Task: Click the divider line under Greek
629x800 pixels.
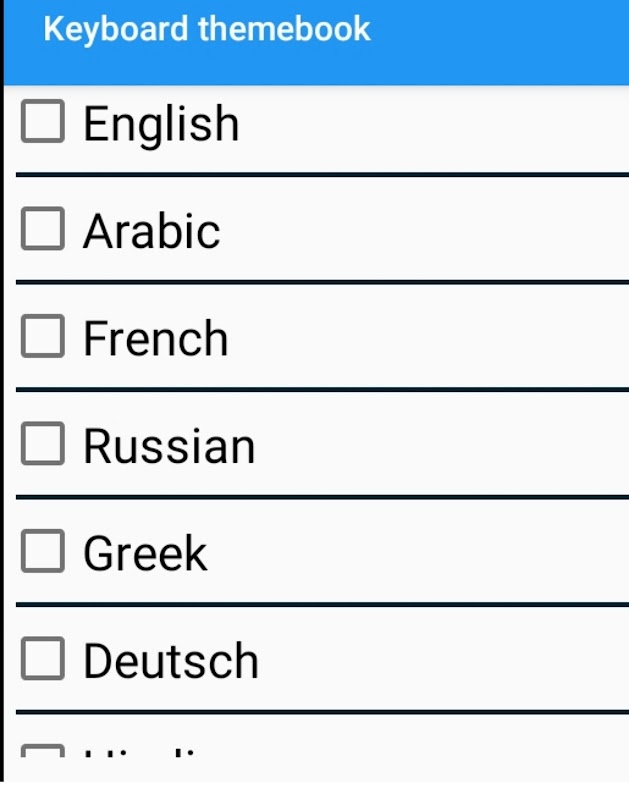Action: [x=320, y=604]
